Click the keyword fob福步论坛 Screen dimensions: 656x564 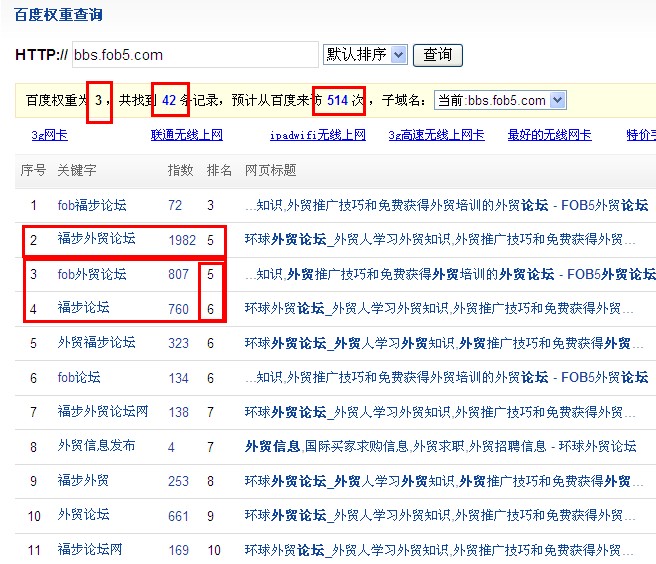pos(92,205)
